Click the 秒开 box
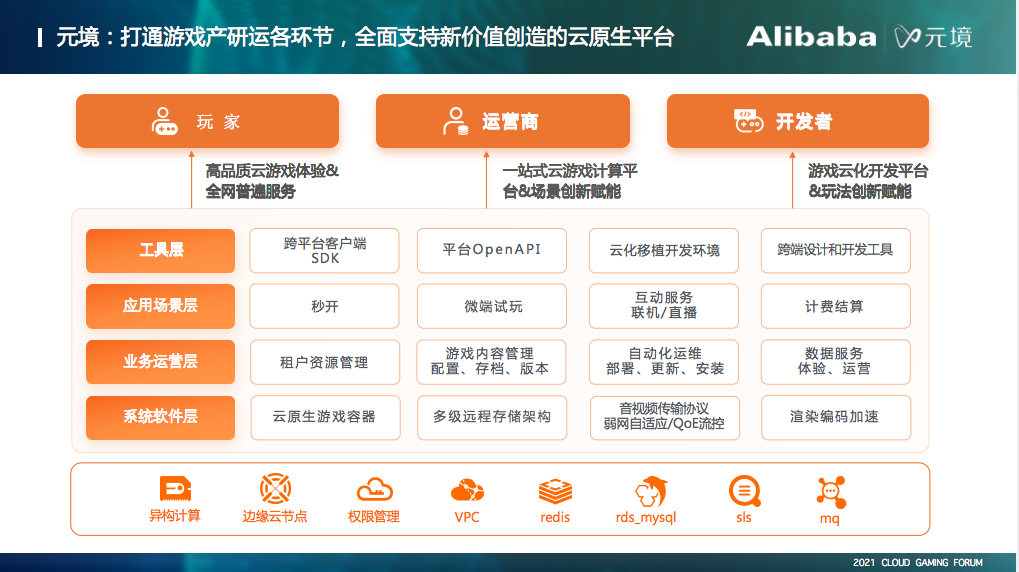This screenshot has width=1019, height=572. coord(324,306)
